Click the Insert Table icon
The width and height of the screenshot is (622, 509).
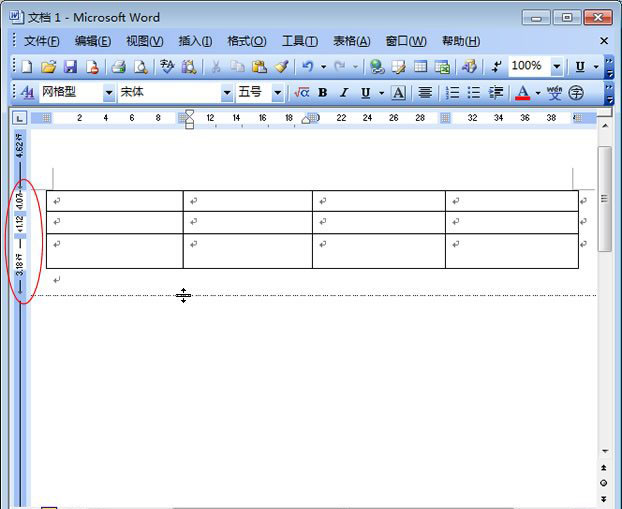click(421, 67)
